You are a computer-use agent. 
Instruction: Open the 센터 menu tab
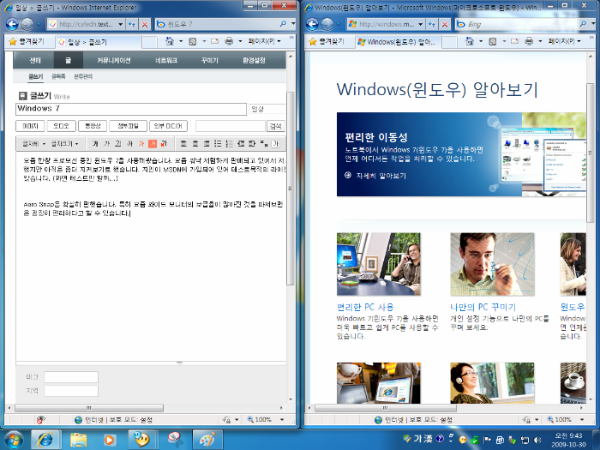[35, 60]
